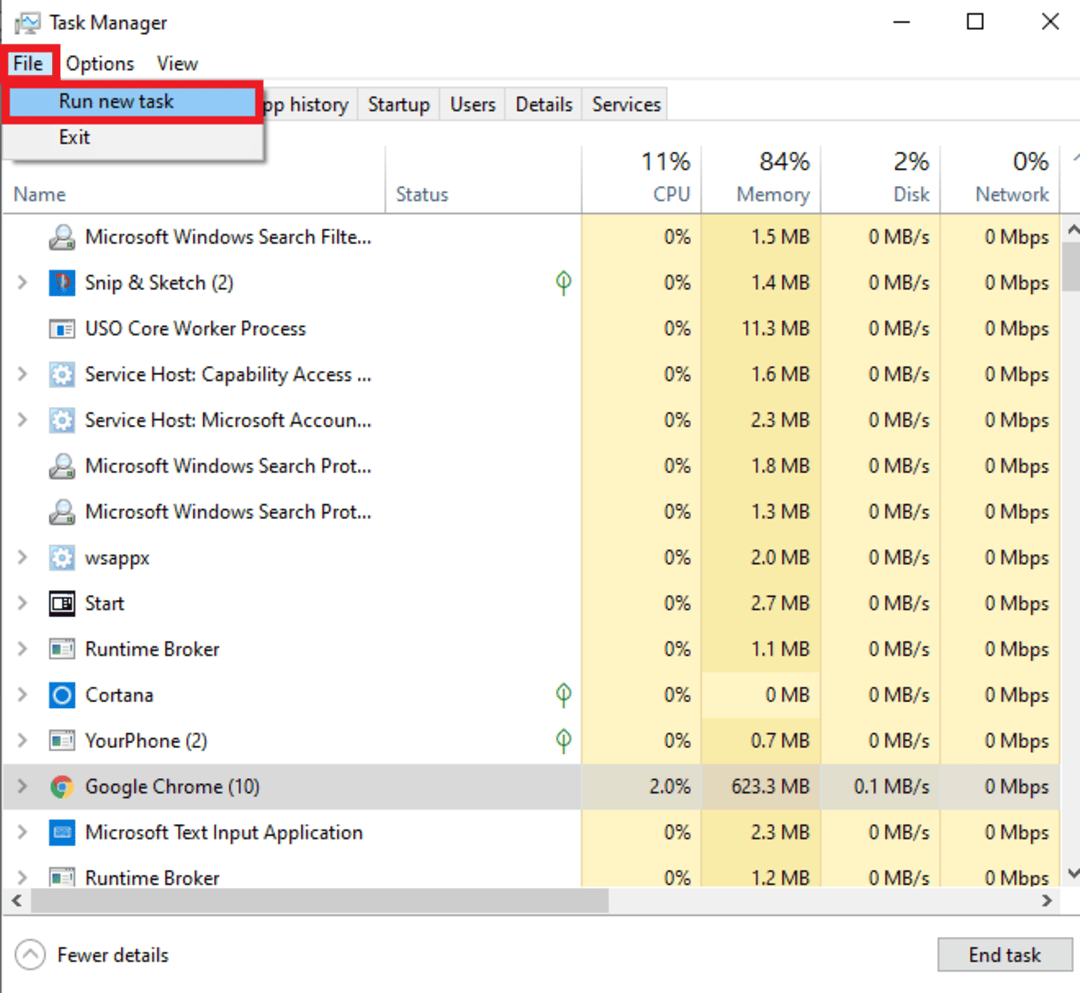Screen dimensions: 1080x993
Task: Sort by the Disk column header
Action: (880, 179)
